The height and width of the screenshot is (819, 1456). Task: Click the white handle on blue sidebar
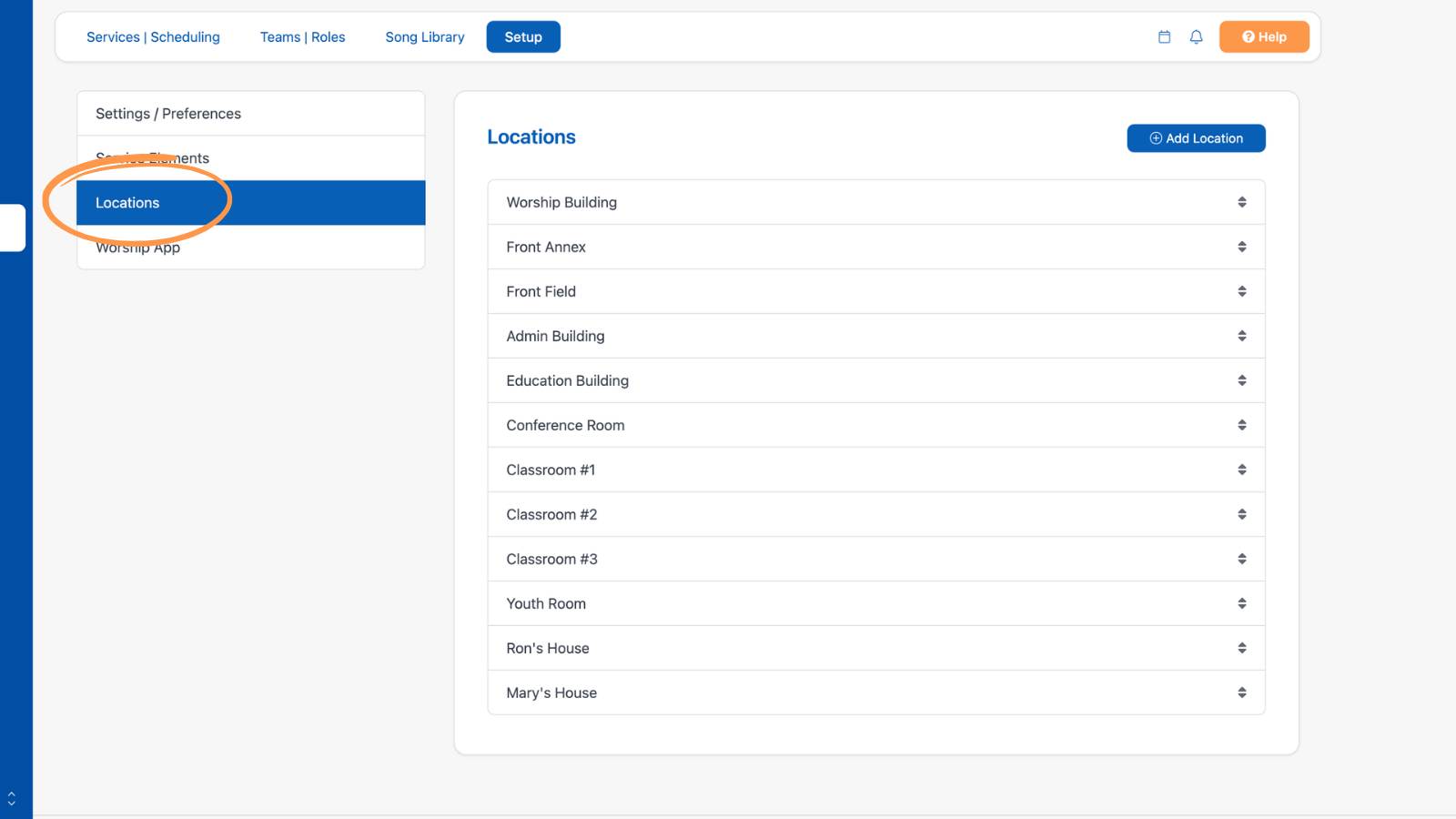coord(12,227)
